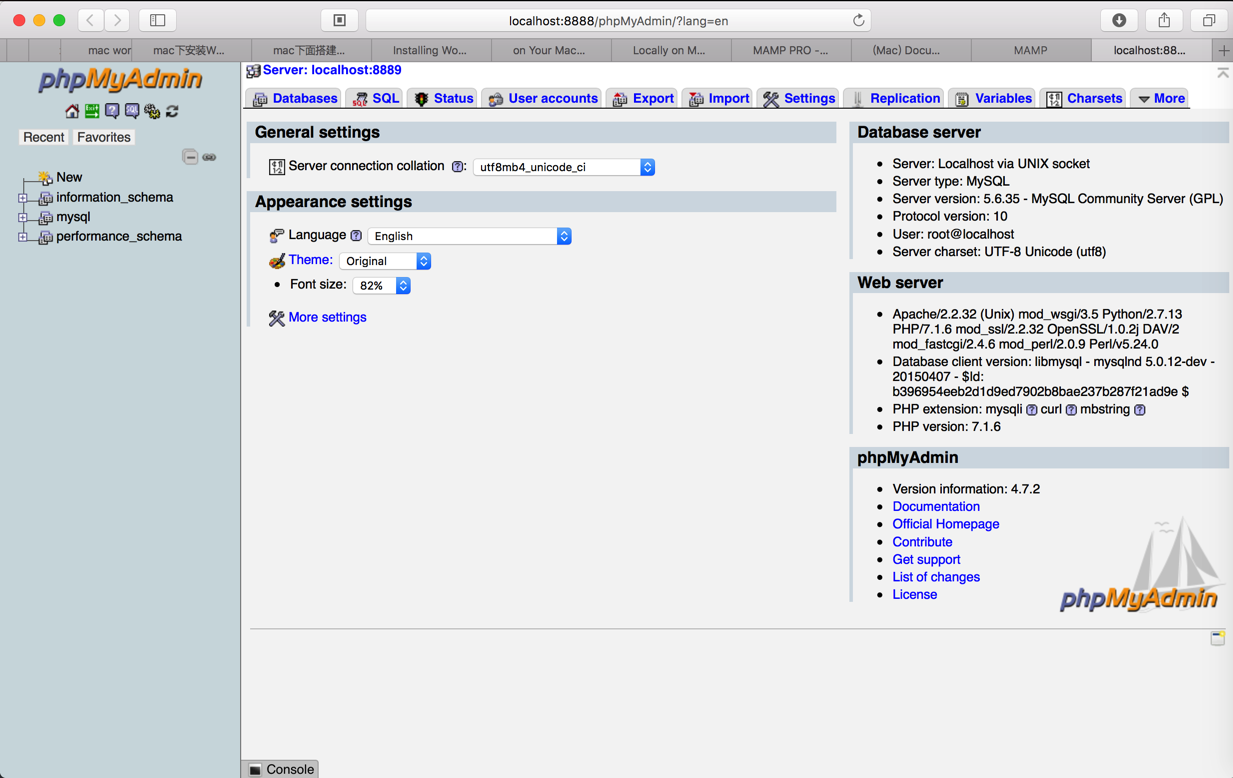Click the phpMyAdmin logo in the sidebar
This screenshot has width=1233, height=778.
tap(120, 80)
